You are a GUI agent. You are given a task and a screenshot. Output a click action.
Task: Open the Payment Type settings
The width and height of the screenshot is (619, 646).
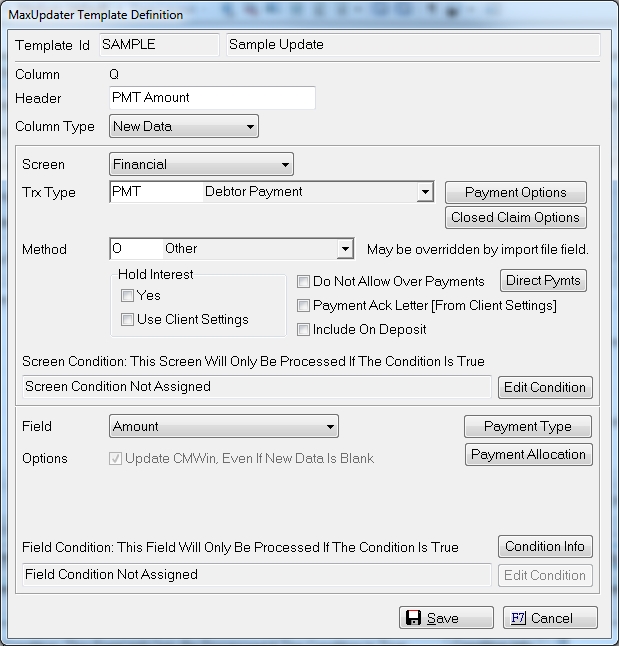527,427
